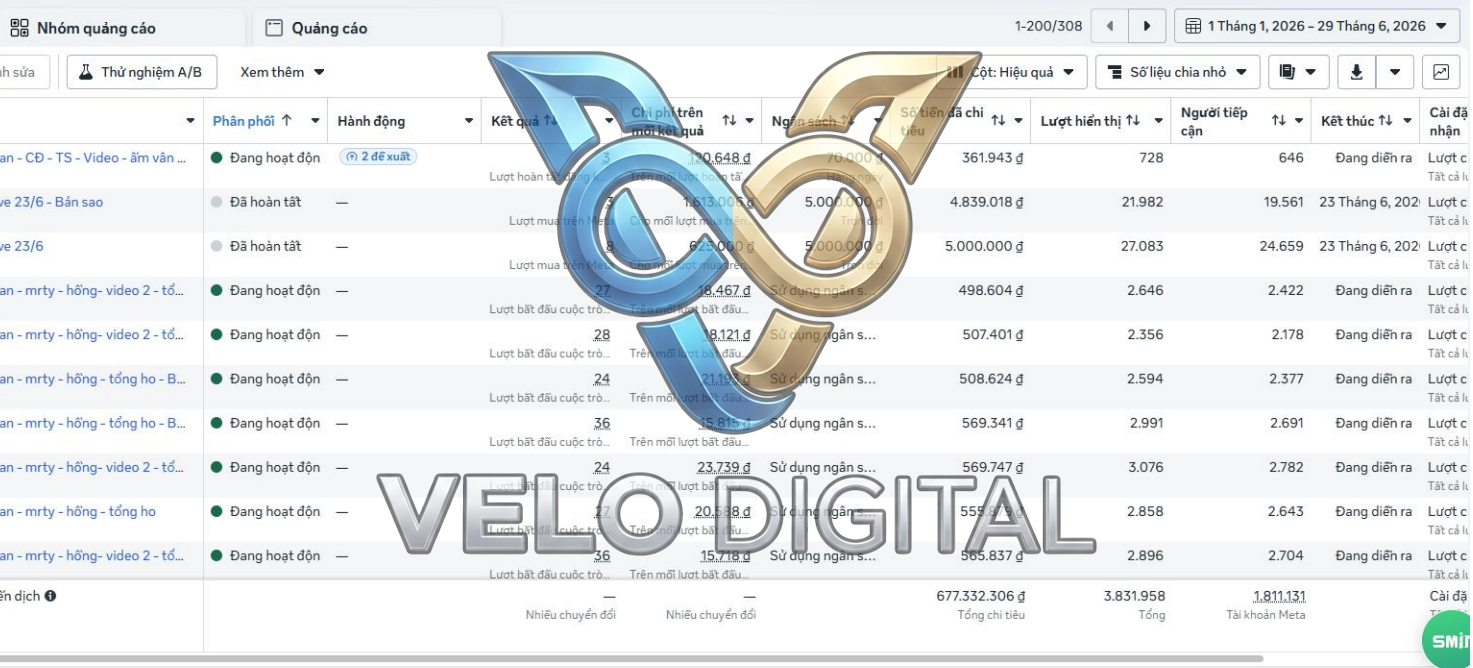
Task: Open the Hành động column dropdown arrow
Action: click(x=468, y=121)
